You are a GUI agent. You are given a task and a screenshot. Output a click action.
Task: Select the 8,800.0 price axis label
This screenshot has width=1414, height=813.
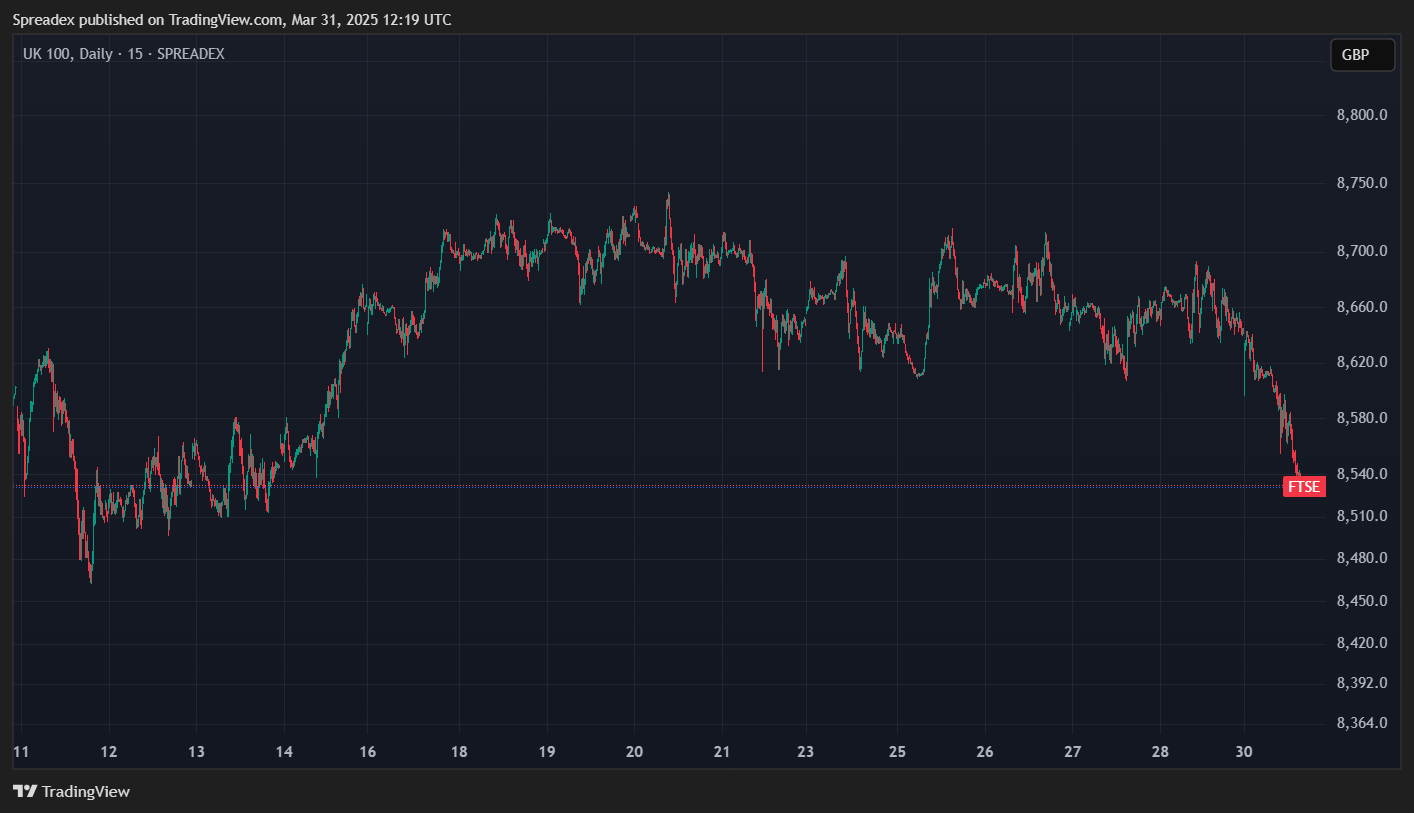[x=1362, y=115]
